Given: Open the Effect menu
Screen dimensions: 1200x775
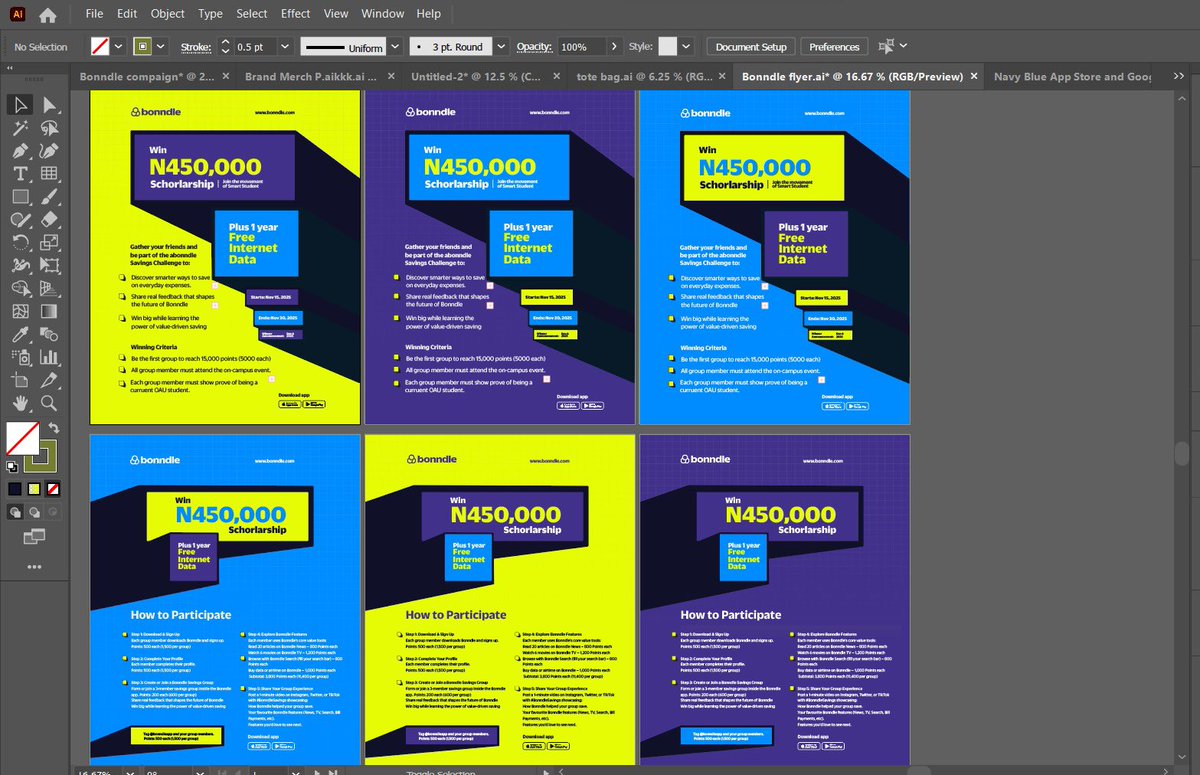Looking at the screenshot, I should coord(295,14).
